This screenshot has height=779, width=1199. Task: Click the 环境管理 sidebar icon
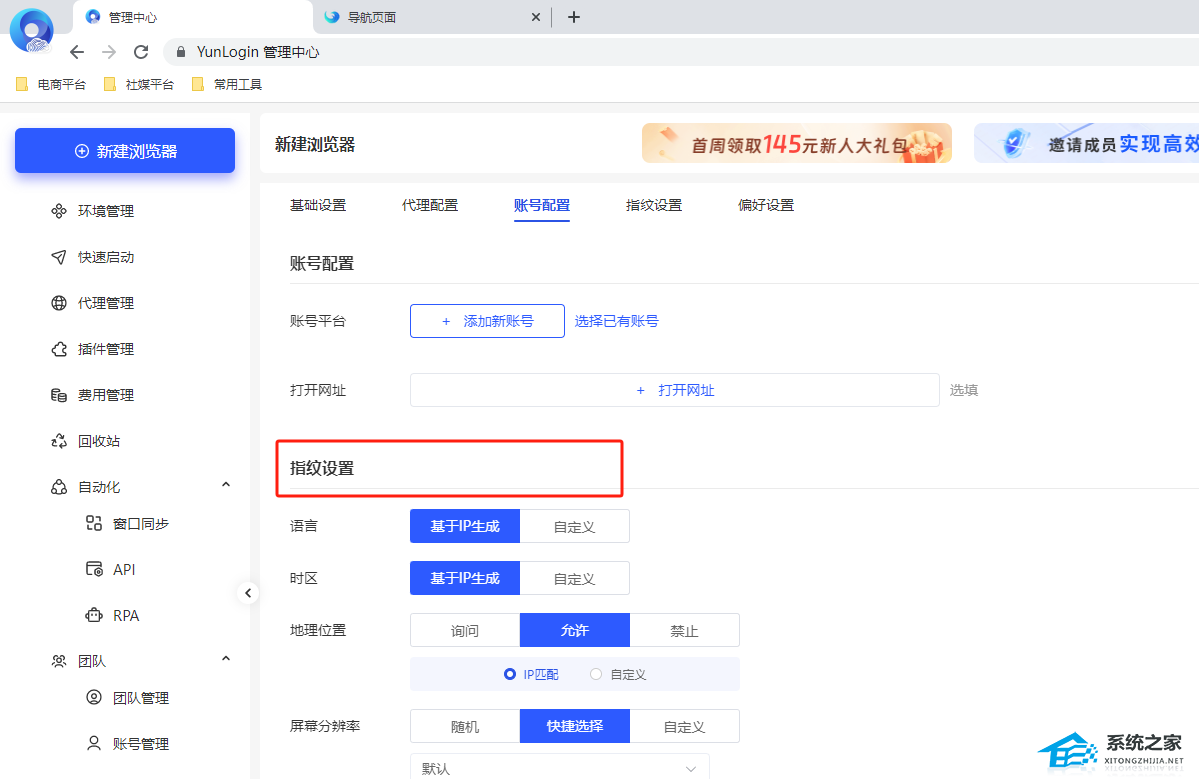point(59,211)
